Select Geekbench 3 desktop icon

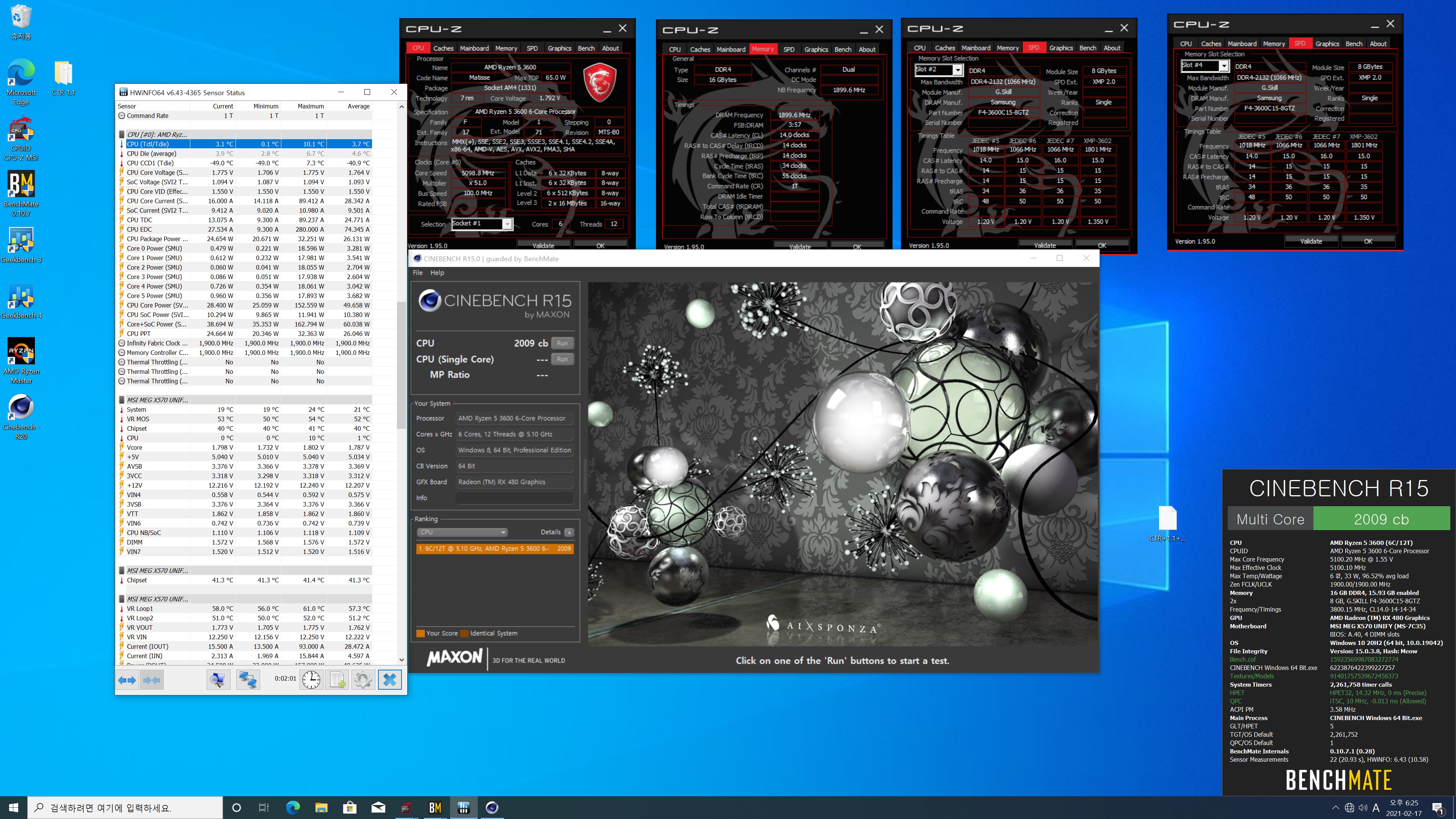tap(21, 245)
